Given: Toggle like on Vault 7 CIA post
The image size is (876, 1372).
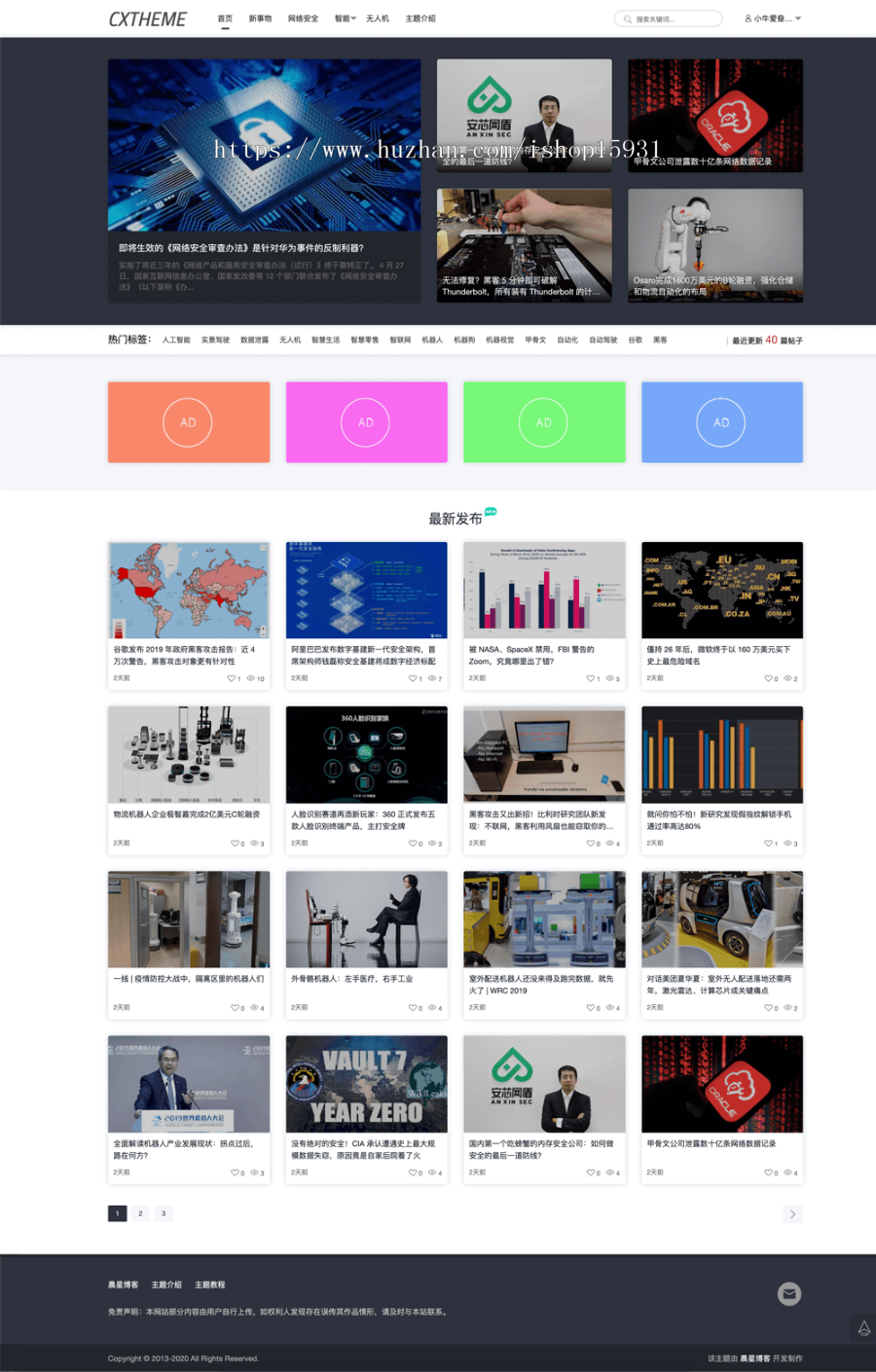Looking at the screenshot, I should (x=412, y=1173).
